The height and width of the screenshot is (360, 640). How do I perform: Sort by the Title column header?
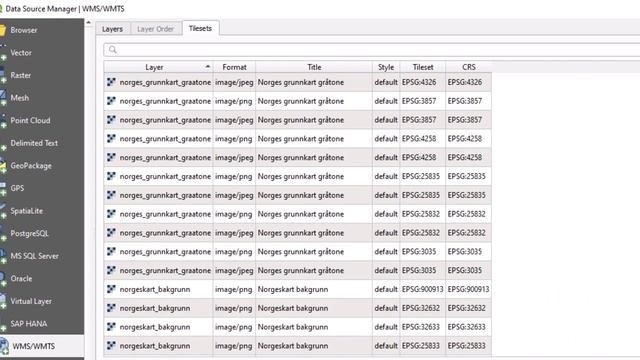pos(314,67)
